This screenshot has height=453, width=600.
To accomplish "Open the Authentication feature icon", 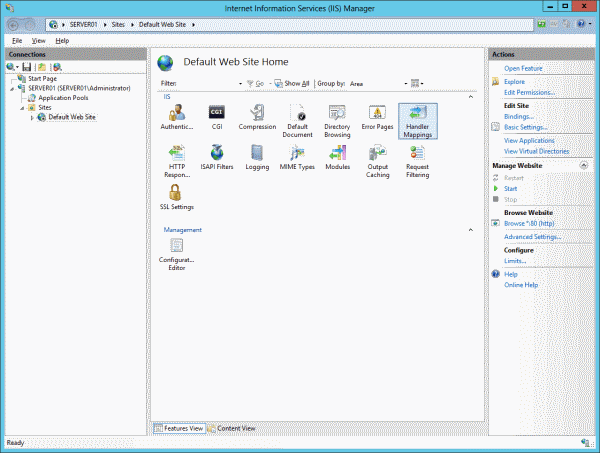I will [177, 117].
